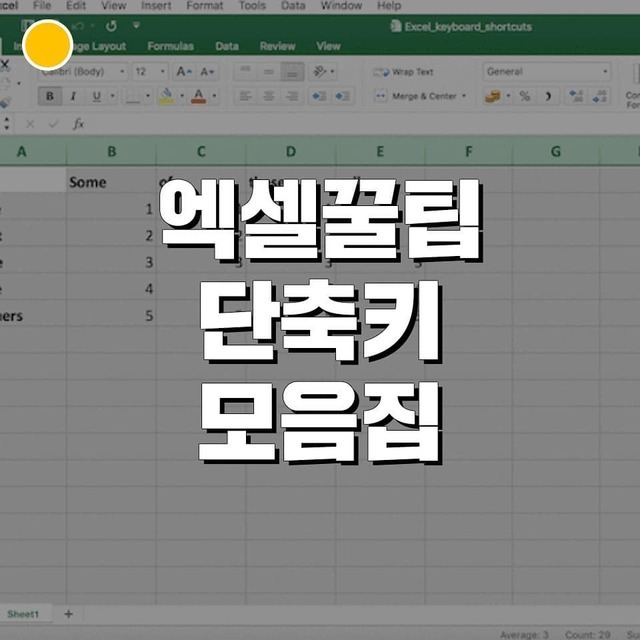
Task: Open the Insert menu in menu bar
Action: pyautogui.click(x=156, y=6)
